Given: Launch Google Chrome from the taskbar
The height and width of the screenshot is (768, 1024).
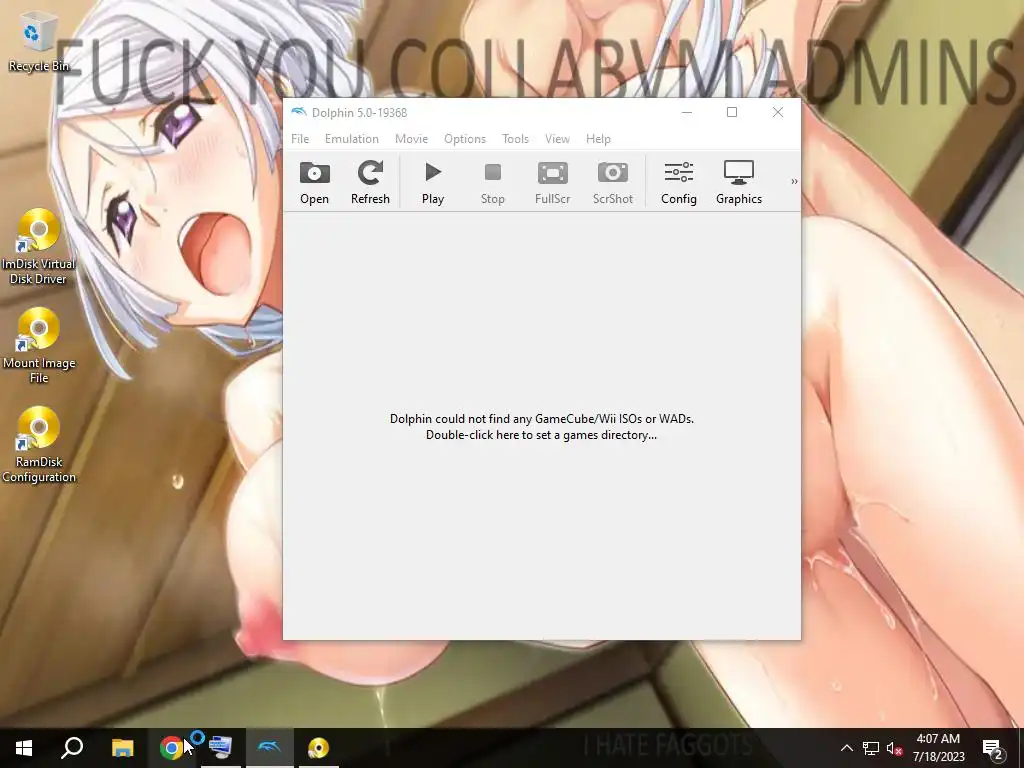Looking at the screenshot, I should [171, 748].
